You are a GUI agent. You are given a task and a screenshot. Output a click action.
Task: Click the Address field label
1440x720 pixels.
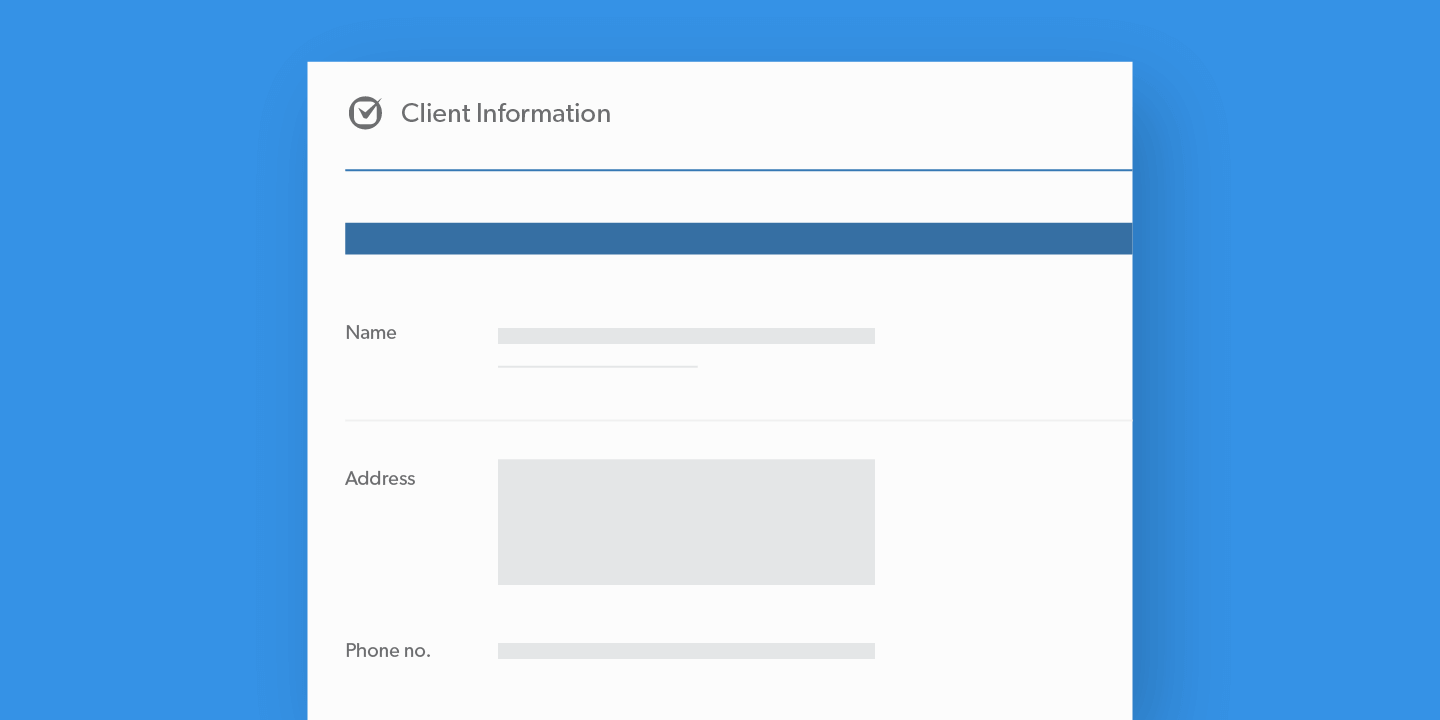coord(380,479)
